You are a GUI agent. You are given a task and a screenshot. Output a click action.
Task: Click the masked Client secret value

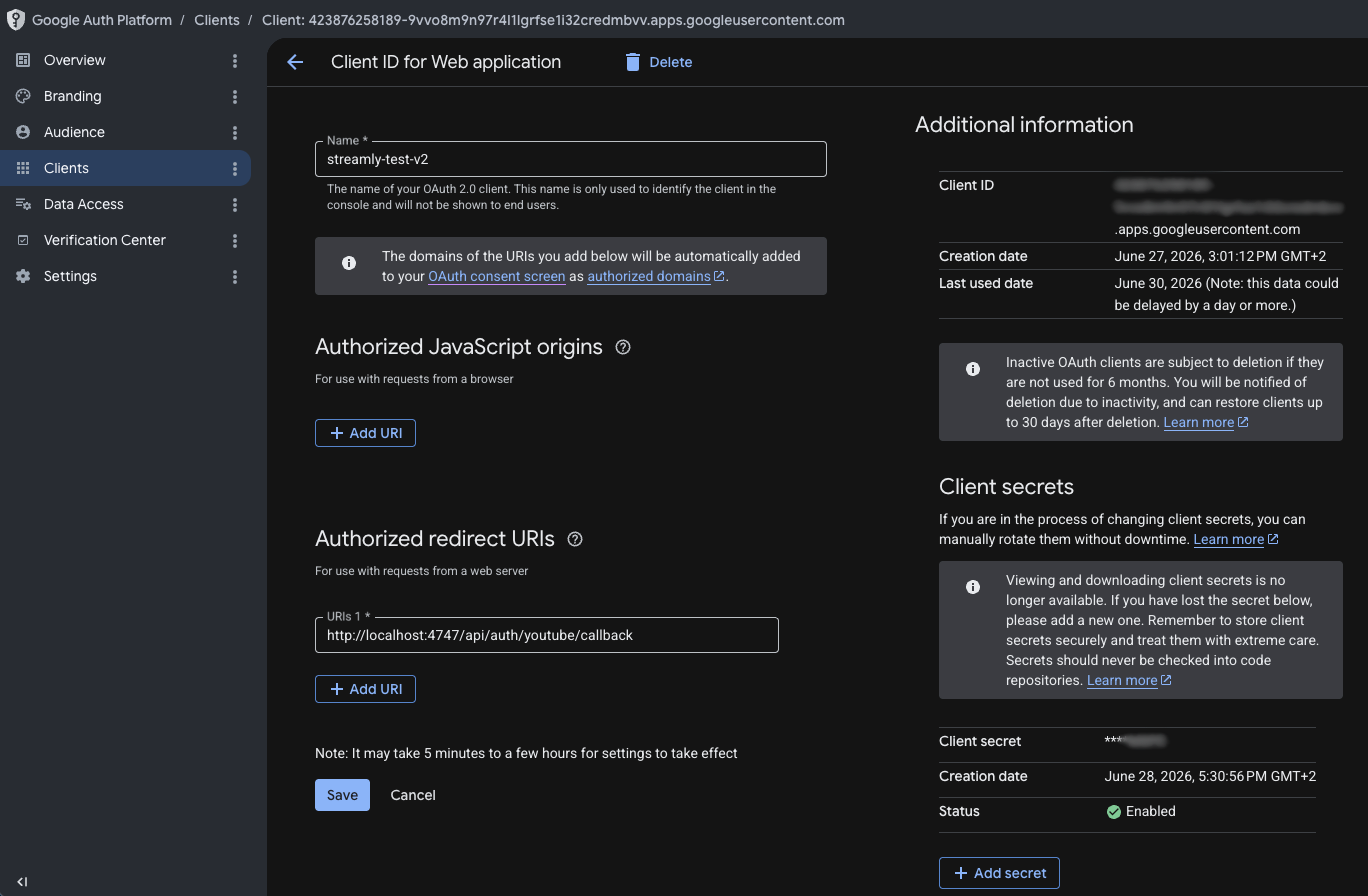(1136, 741)
